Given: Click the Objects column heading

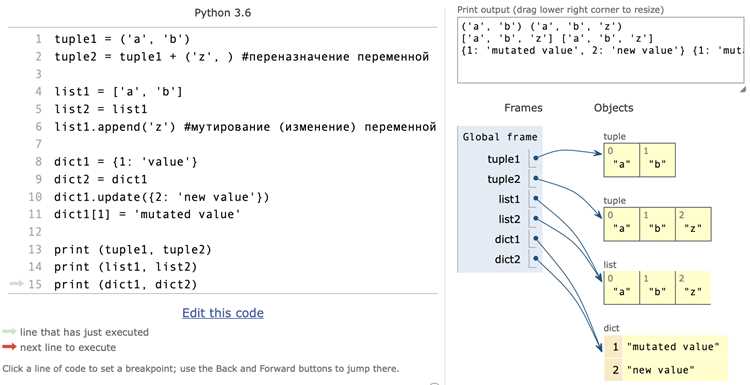Looking at the screenshot, I should pyautogui.click(x=614, y=108).
